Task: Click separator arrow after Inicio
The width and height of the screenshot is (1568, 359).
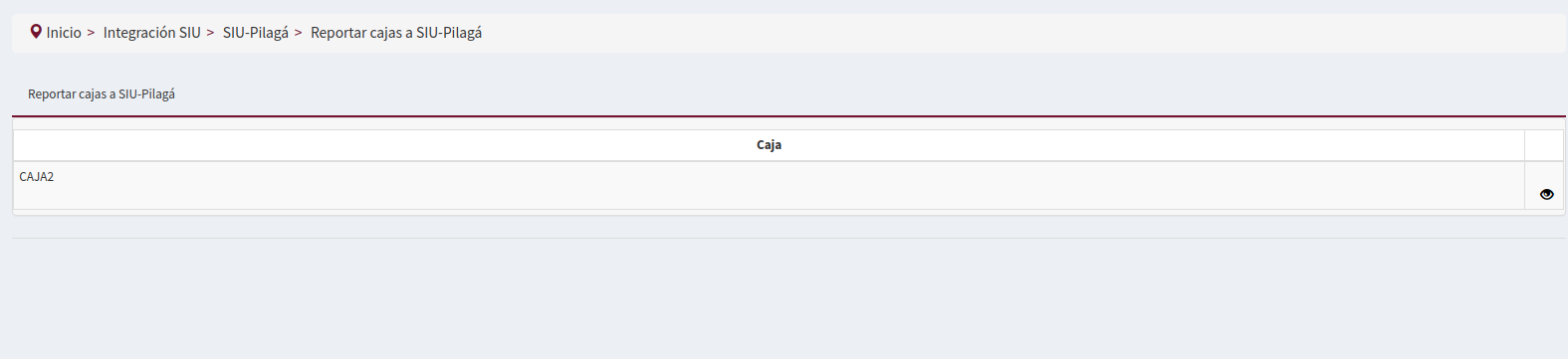Action: click(91, 33)
